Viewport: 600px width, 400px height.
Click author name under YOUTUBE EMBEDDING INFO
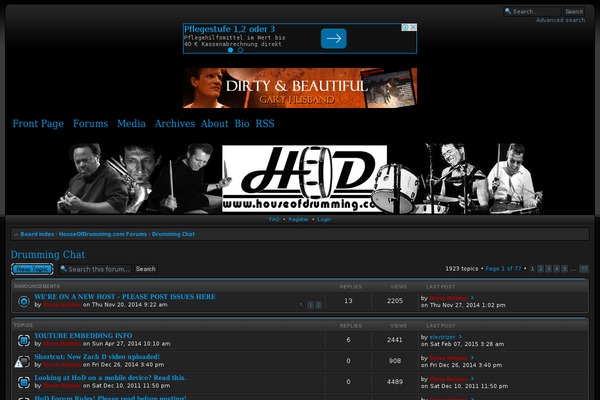coord(62,344)
